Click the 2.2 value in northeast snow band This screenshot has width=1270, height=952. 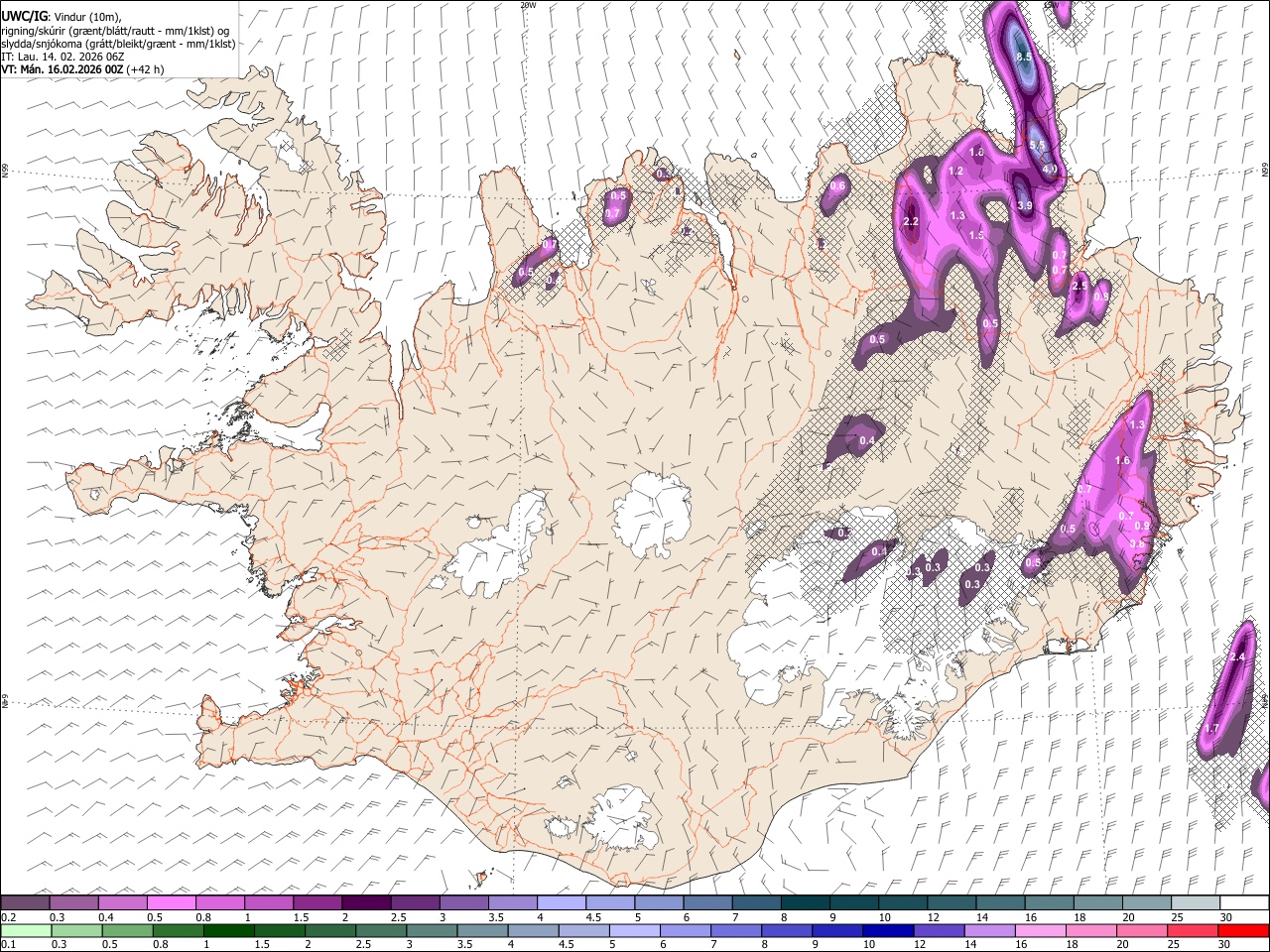(x=911, y=222)
